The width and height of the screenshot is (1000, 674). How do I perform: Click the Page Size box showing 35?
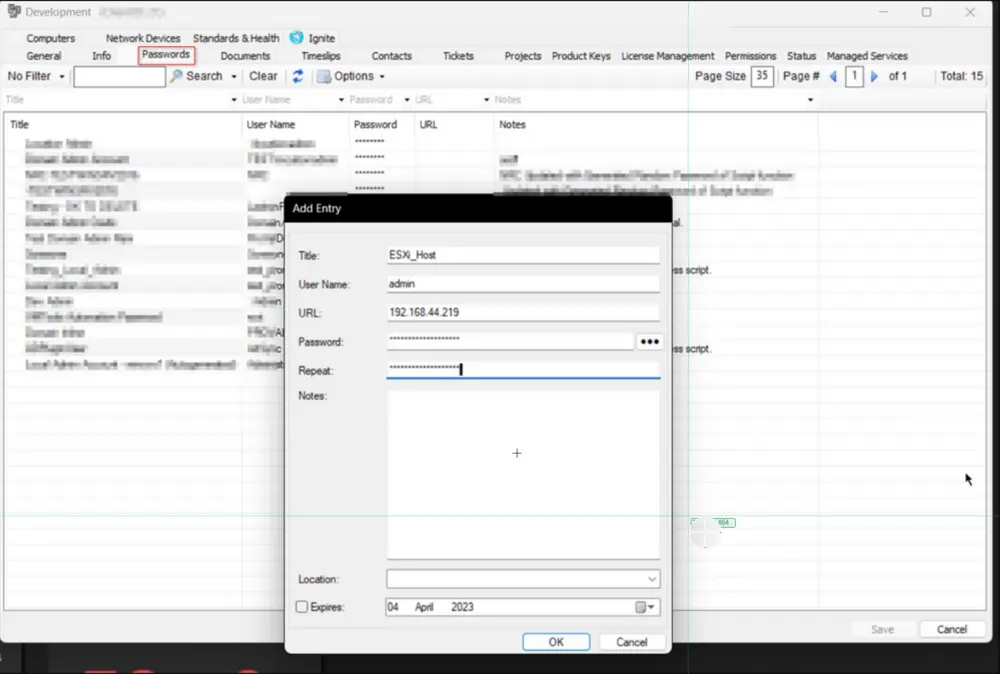(762, 76)
